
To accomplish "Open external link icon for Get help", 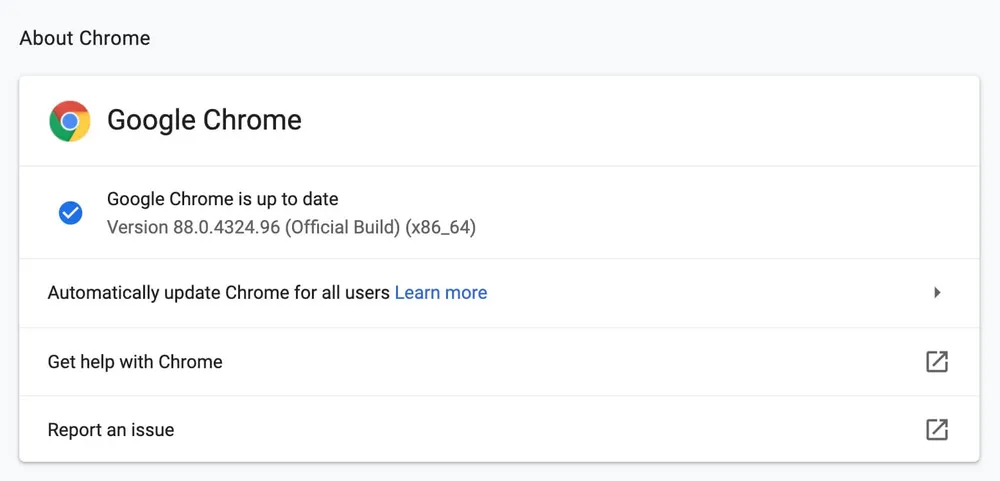I will tap(937, 362).
